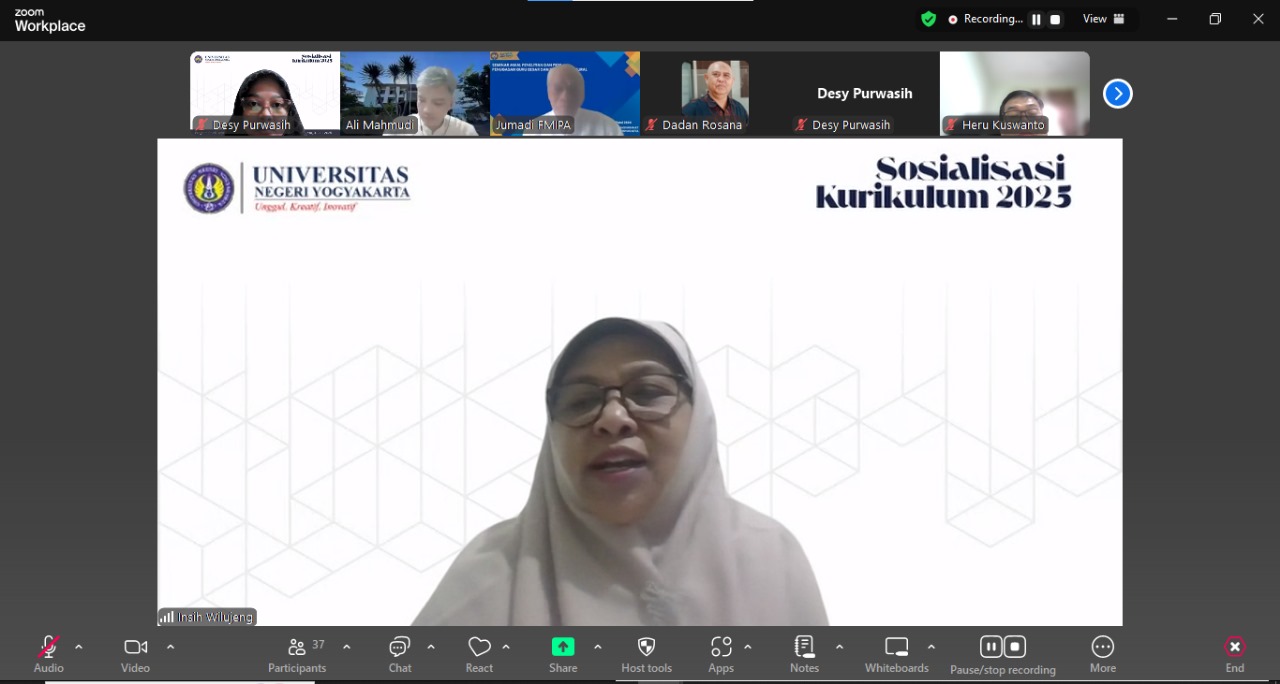Select Jumadi FMIPA's video thumbnail
This screenshot has height=684, width=1280.
[x=565, y=93]
